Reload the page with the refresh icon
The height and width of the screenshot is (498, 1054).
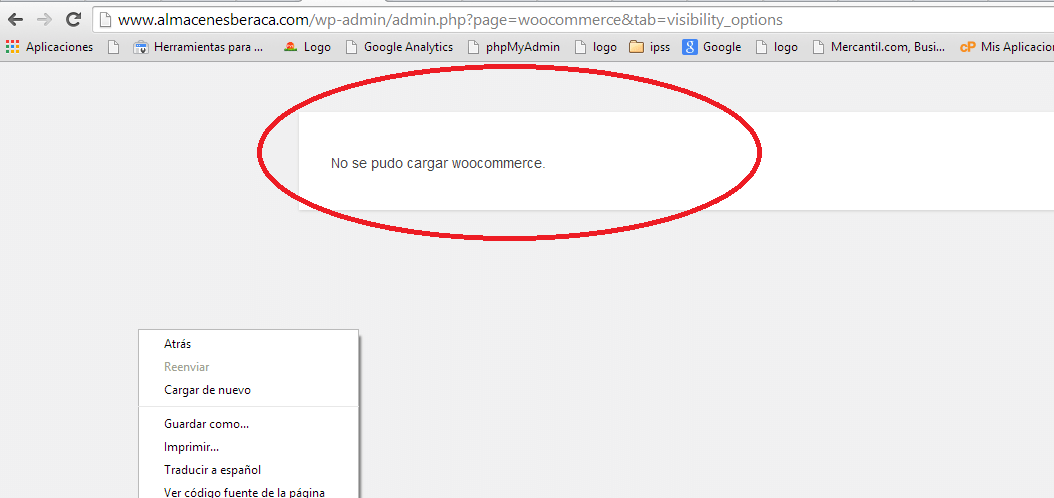[73, 19]
